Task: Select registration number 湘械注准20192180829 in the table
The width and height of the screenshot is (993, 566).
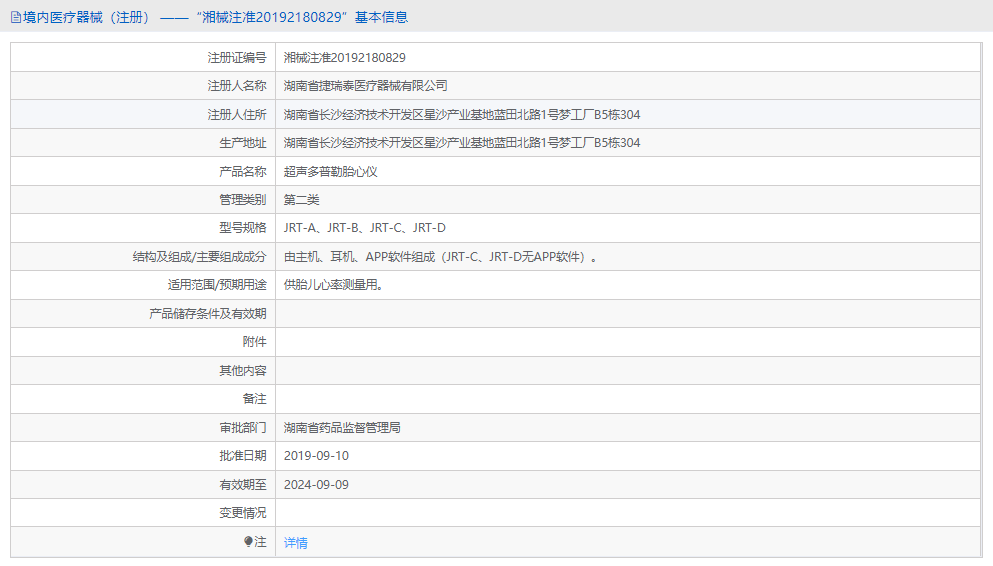Action: click(x=345, y=58)
